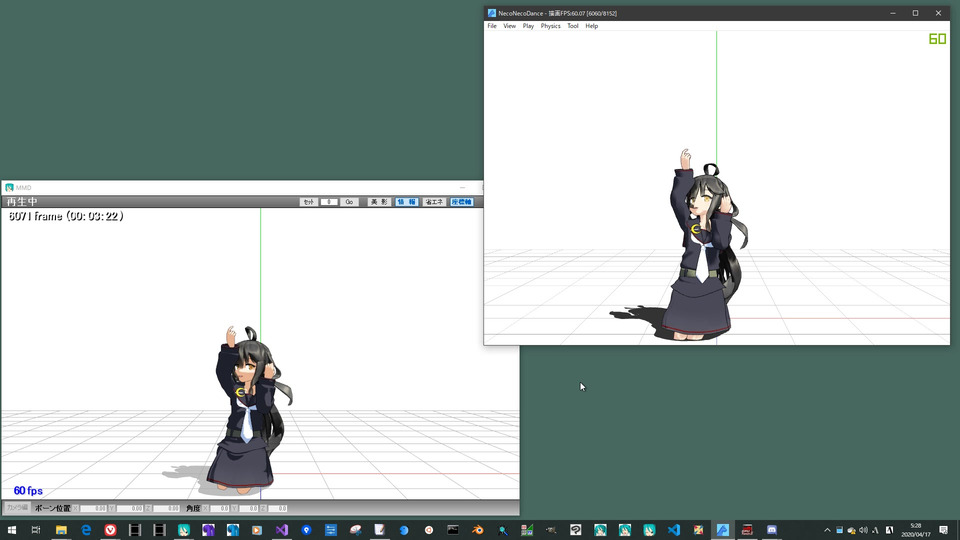Click the MMD window title bar icon

[9, 187]
